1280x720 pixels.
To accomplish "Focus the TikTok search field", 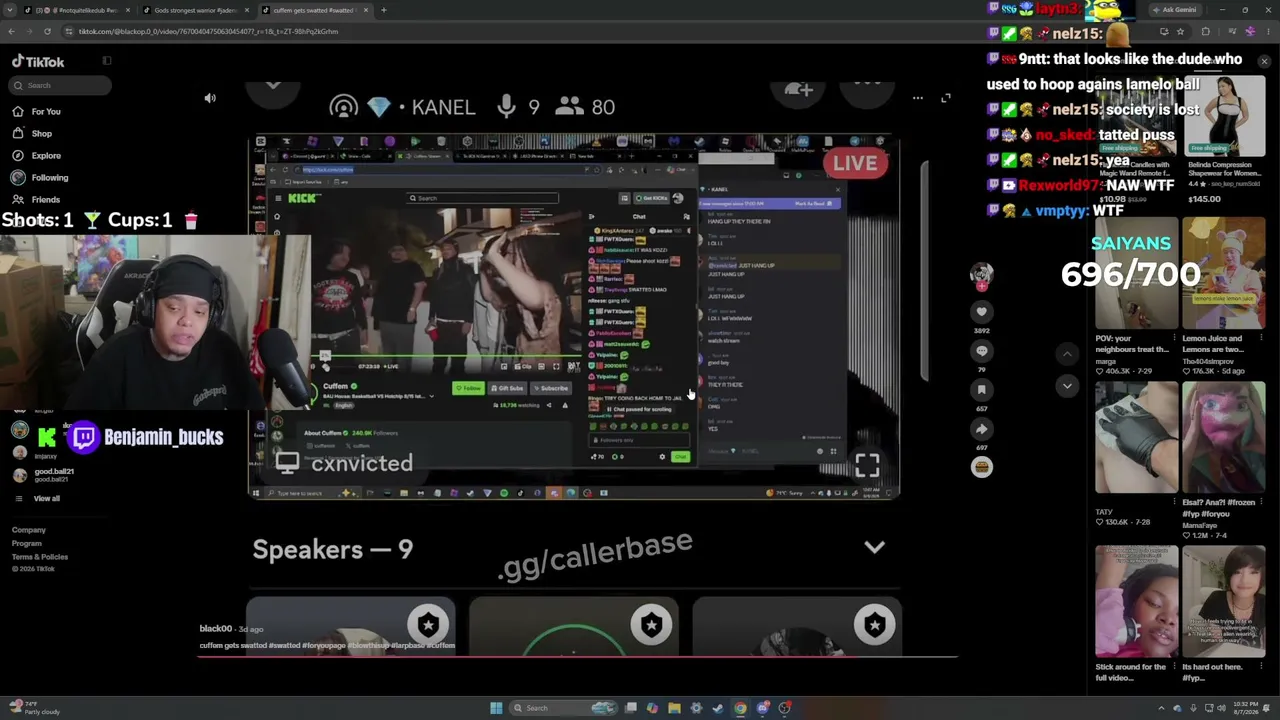I will [x=60, y=86].
